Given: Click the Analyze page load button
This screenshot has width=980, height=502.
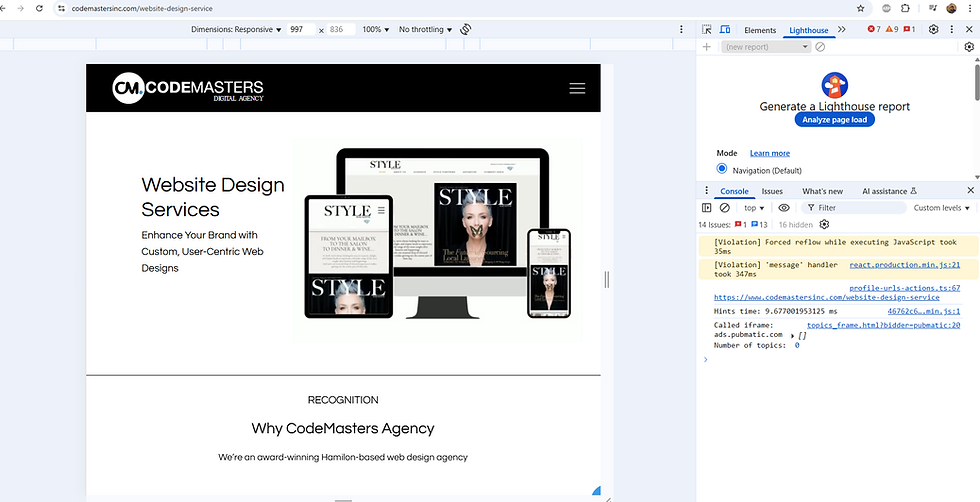Looking at the screenshot, I should [x=835, y=119].
